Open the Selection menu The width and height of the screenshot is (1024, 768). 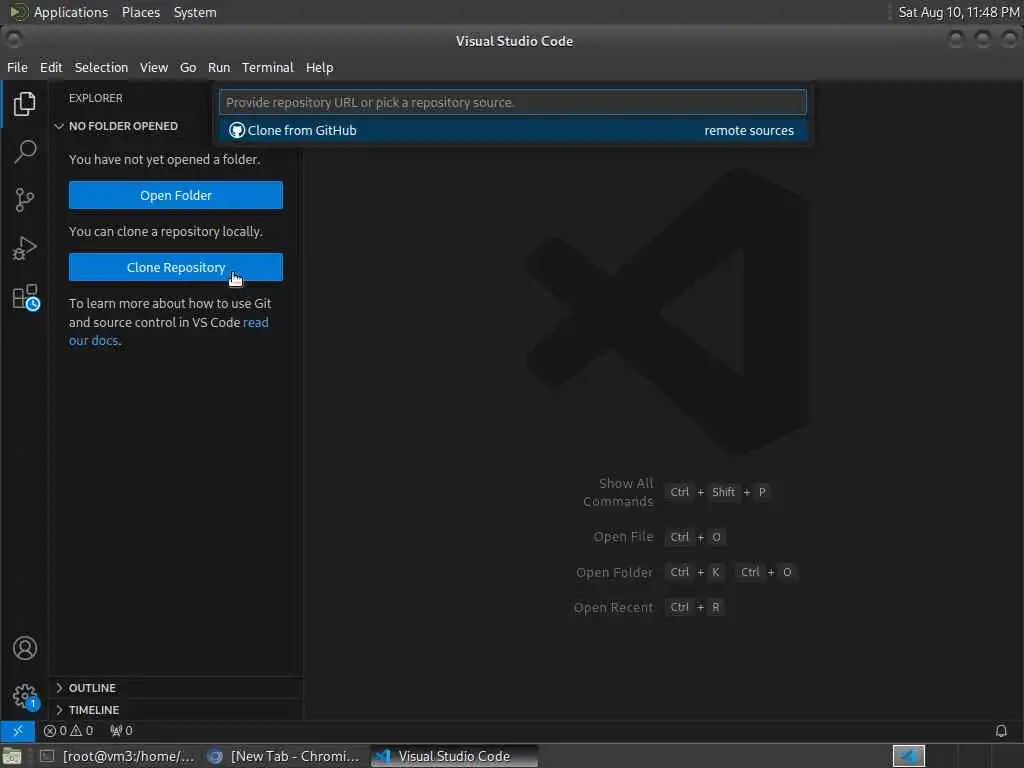point(101,67)
